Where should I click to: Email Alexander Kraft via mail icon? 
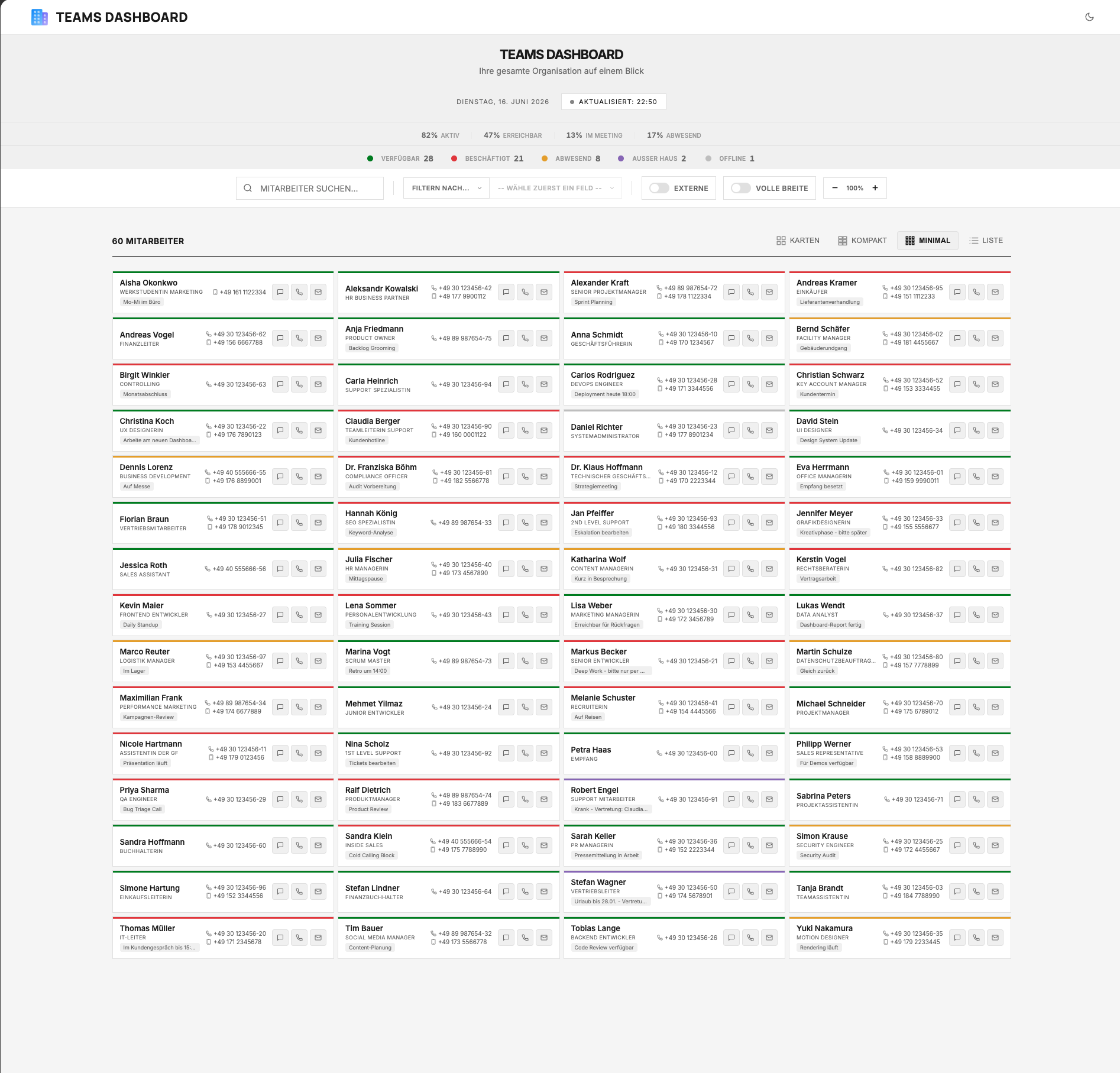tap(769, 292)
